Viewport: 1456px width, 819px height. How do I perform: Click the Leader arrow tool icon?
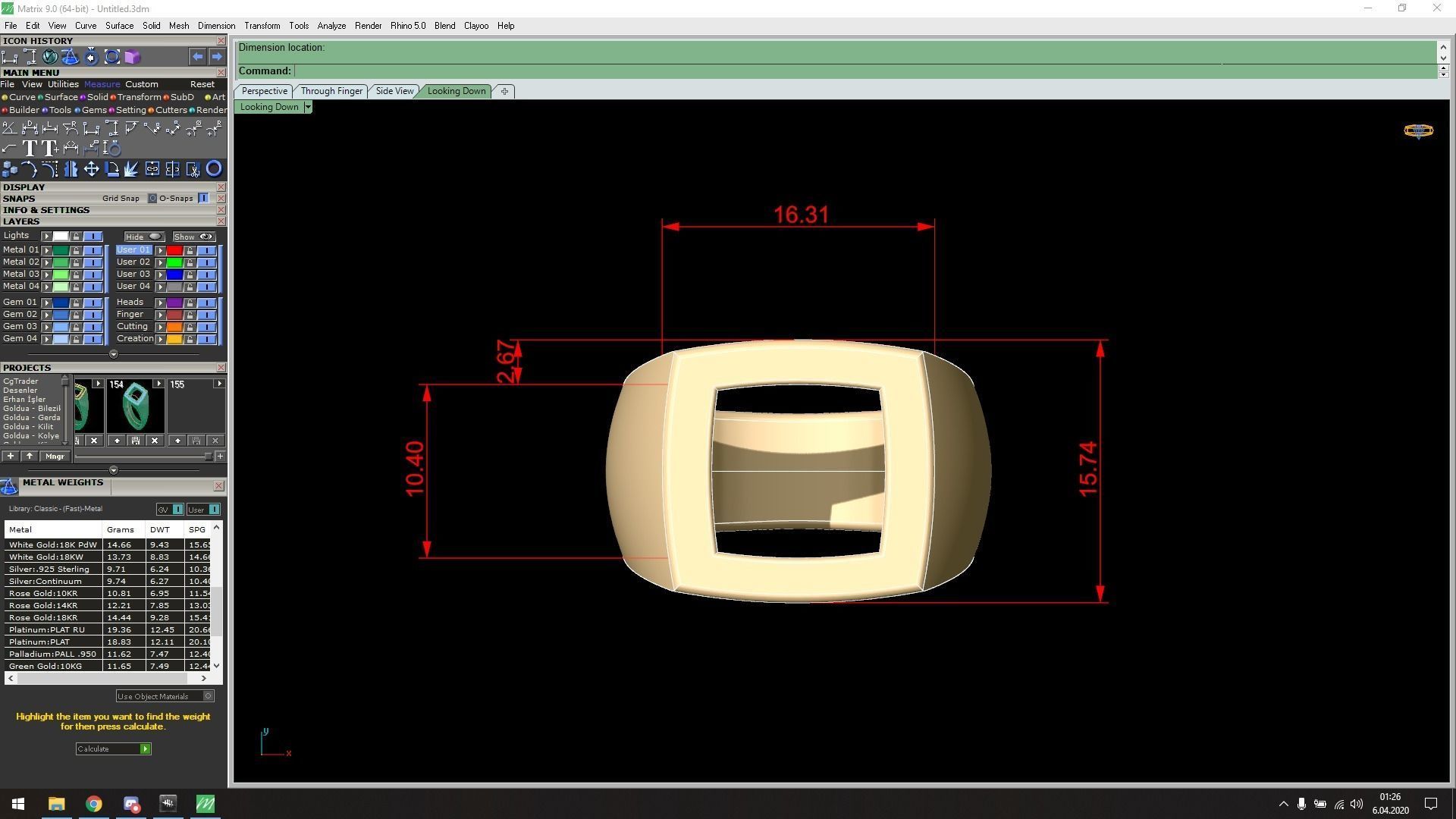pyautogui.click(x=9, y=148)
